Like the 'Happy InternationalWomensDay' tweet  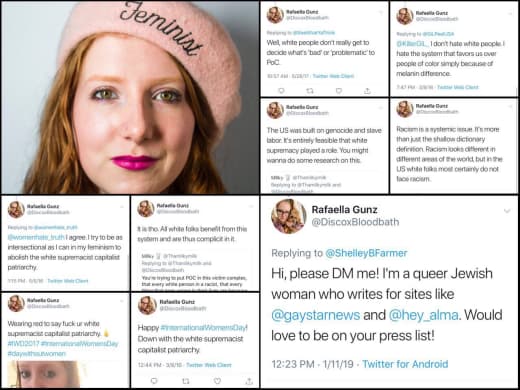click(217, 380)
